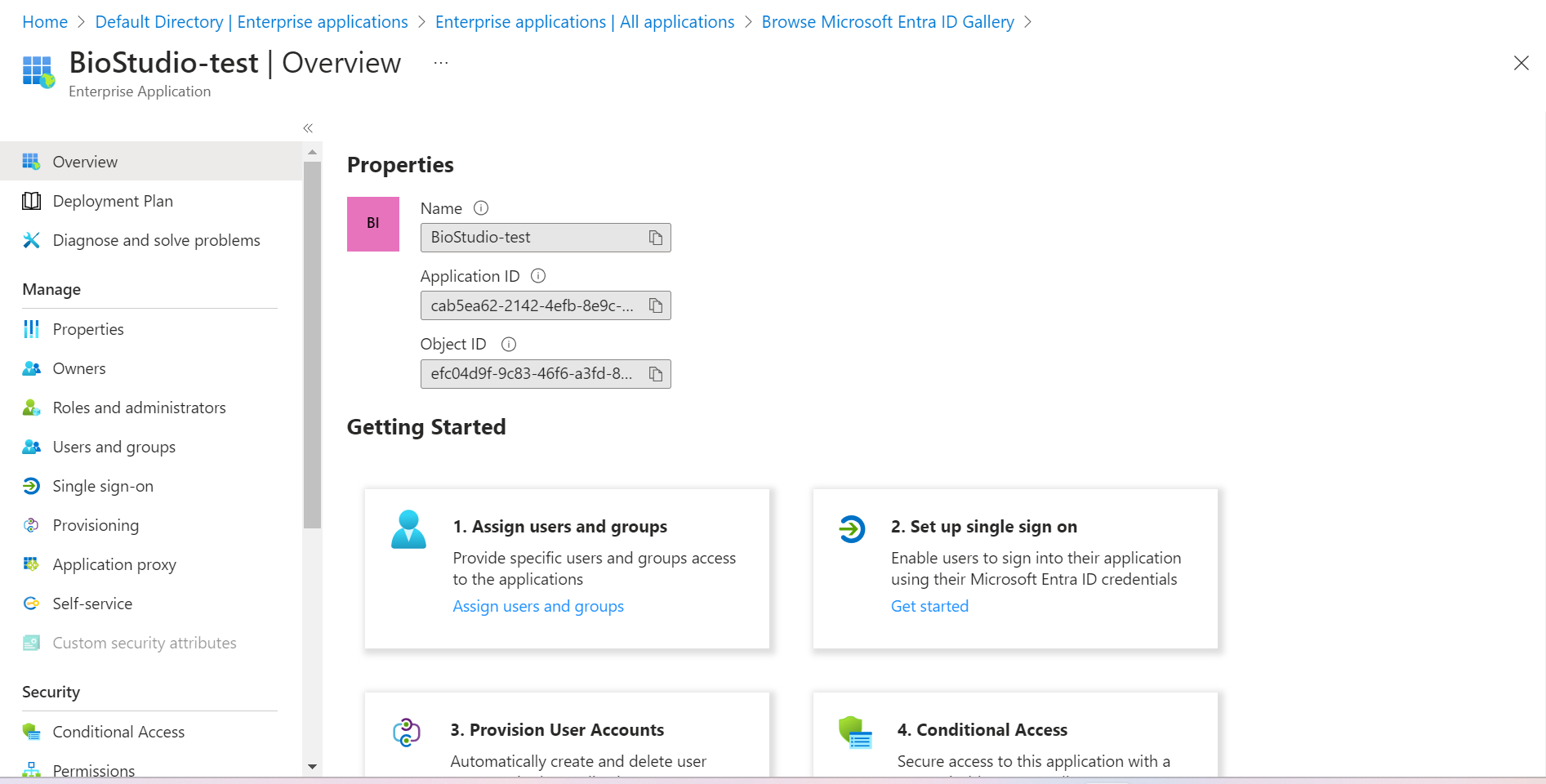
Task: Click the Set up single sign on card icon
Action: (852, 529)
